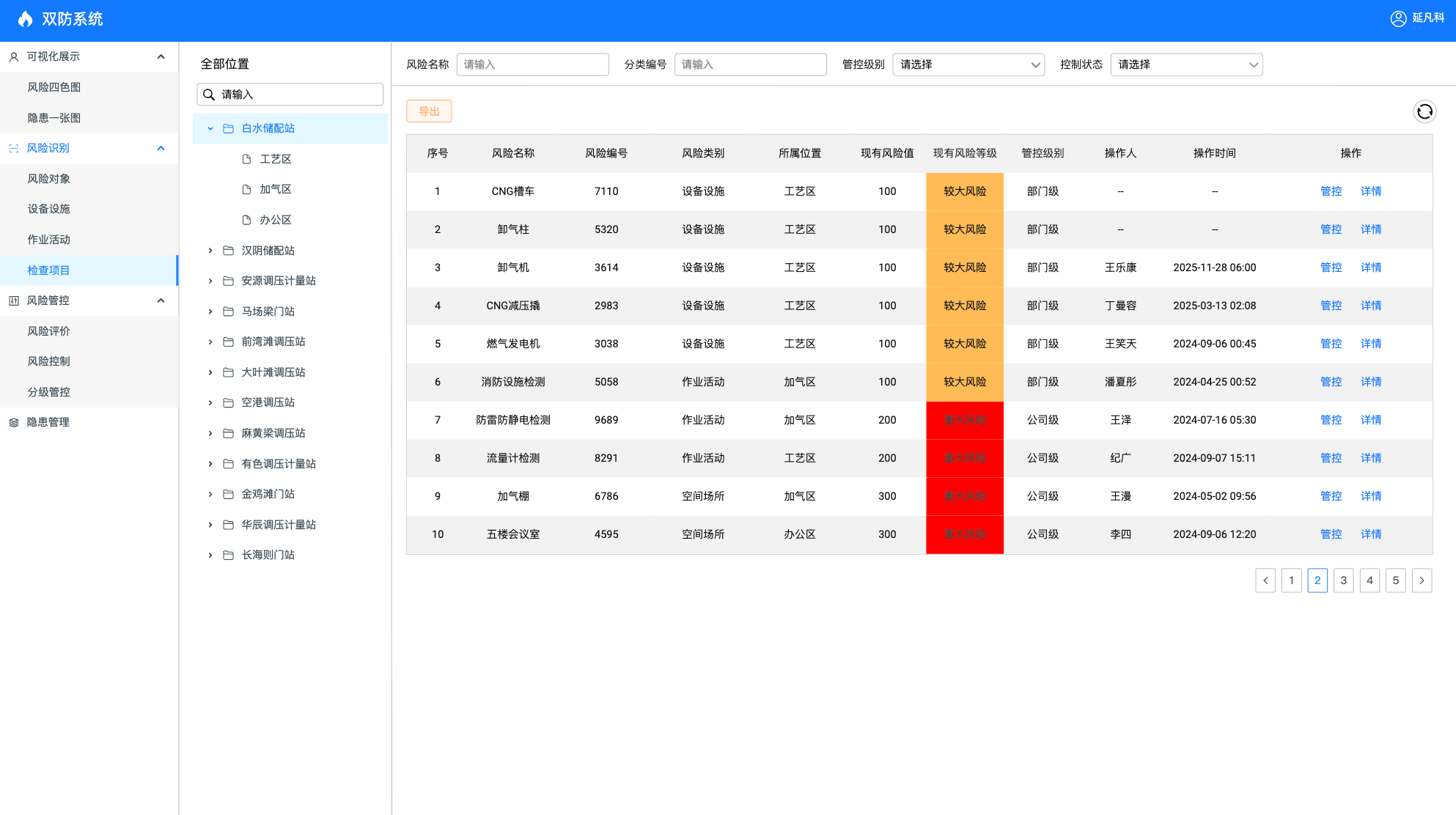Expand the 汉阴储配站 tree node
The width and height of the screenshot is (1456, 815).
tap(210, 251)
